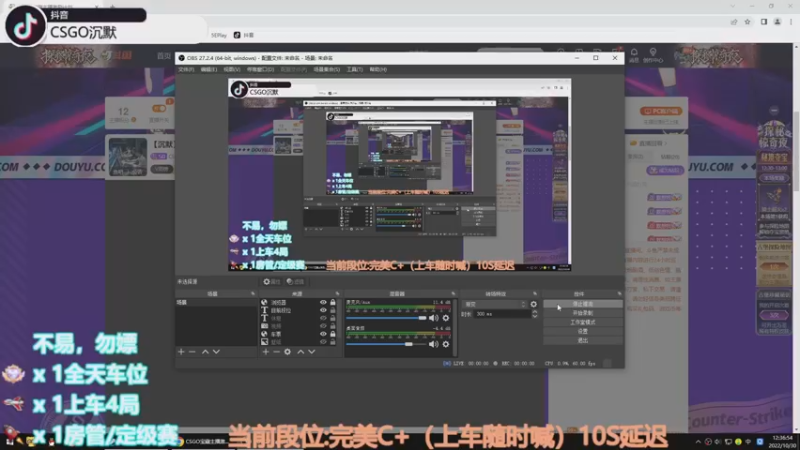800x450 pixels.
Task: Open the browser profile avatar icon
Action: tap(778, 22)
